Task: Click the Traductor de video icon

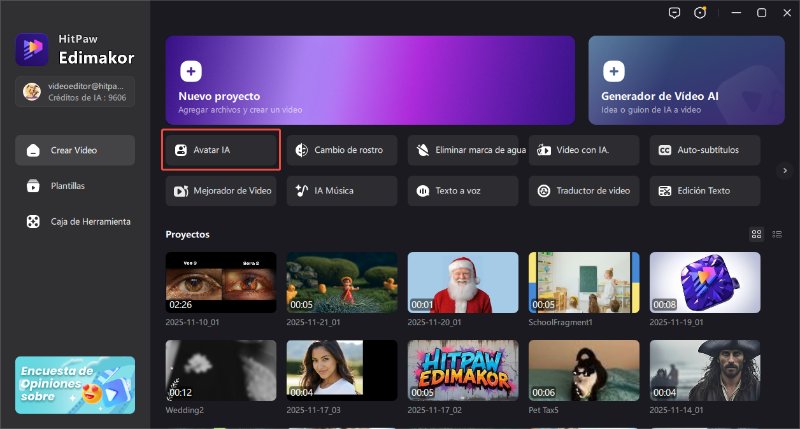Action: [544, 191]
